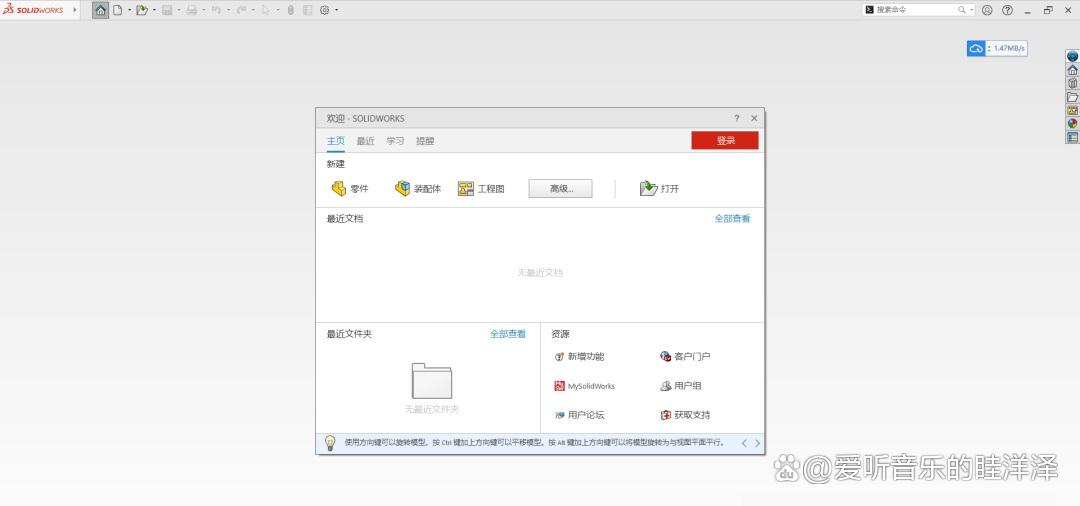Open the 用户组 resource link
Screen dimensions: 1080x506
[x=681, y=386]
